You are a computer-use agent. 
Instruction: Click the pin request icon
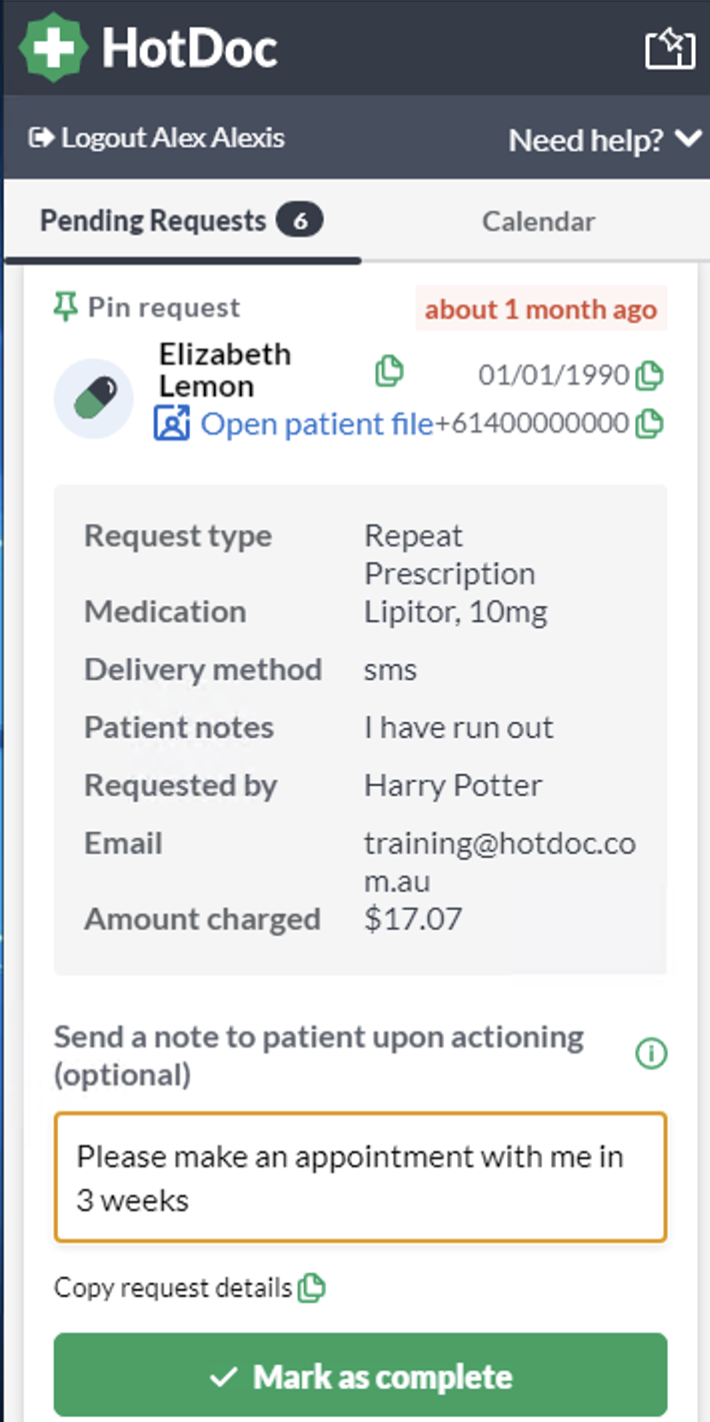tap(66, 306)
